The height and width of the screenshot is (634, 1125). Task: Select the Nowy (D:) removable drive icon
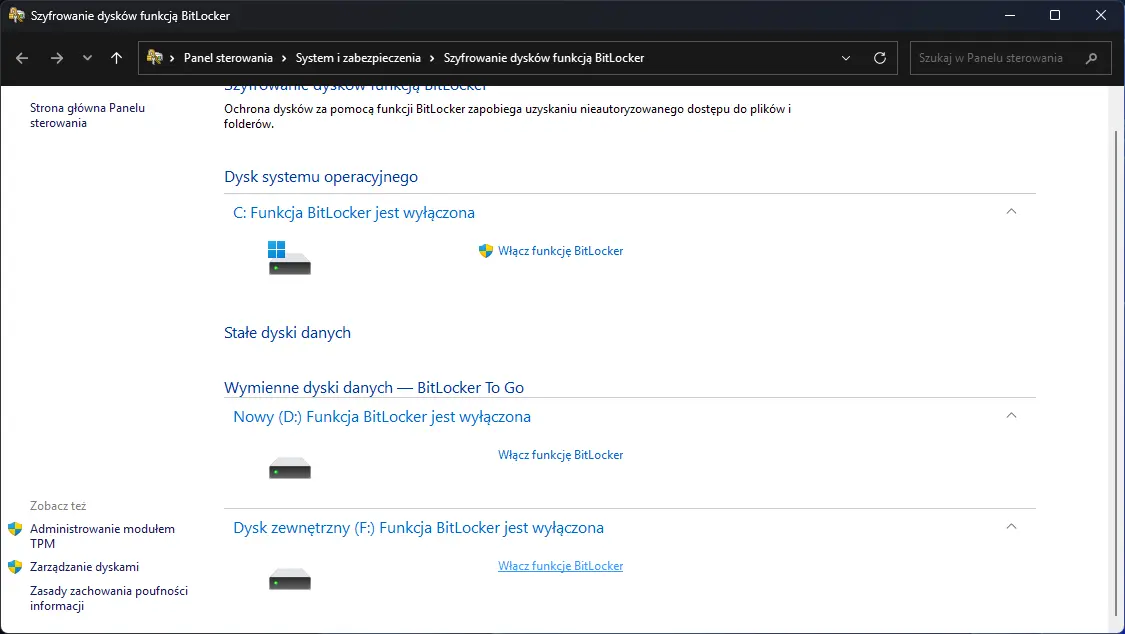click(289, 466)
